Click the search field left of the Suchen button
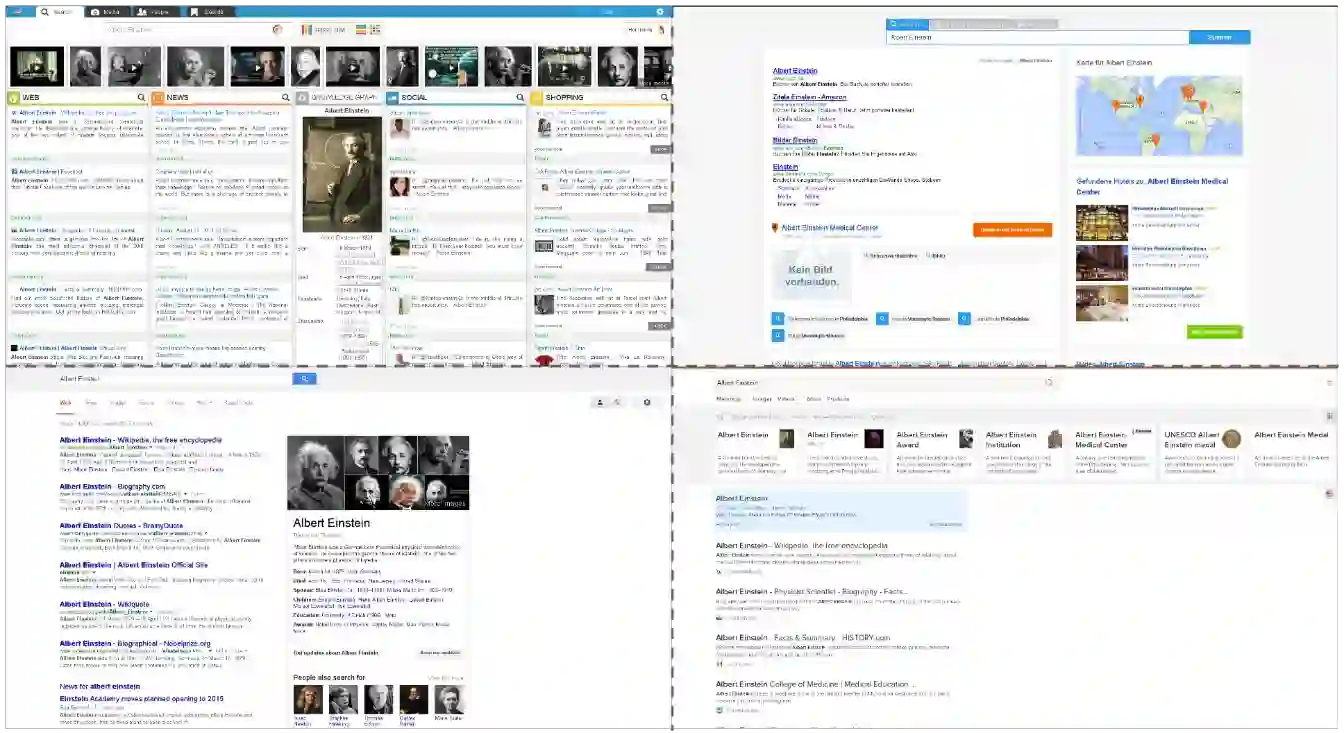Image resolution: width=1344 pixels, height=733 pixels. pos(1037,37)
